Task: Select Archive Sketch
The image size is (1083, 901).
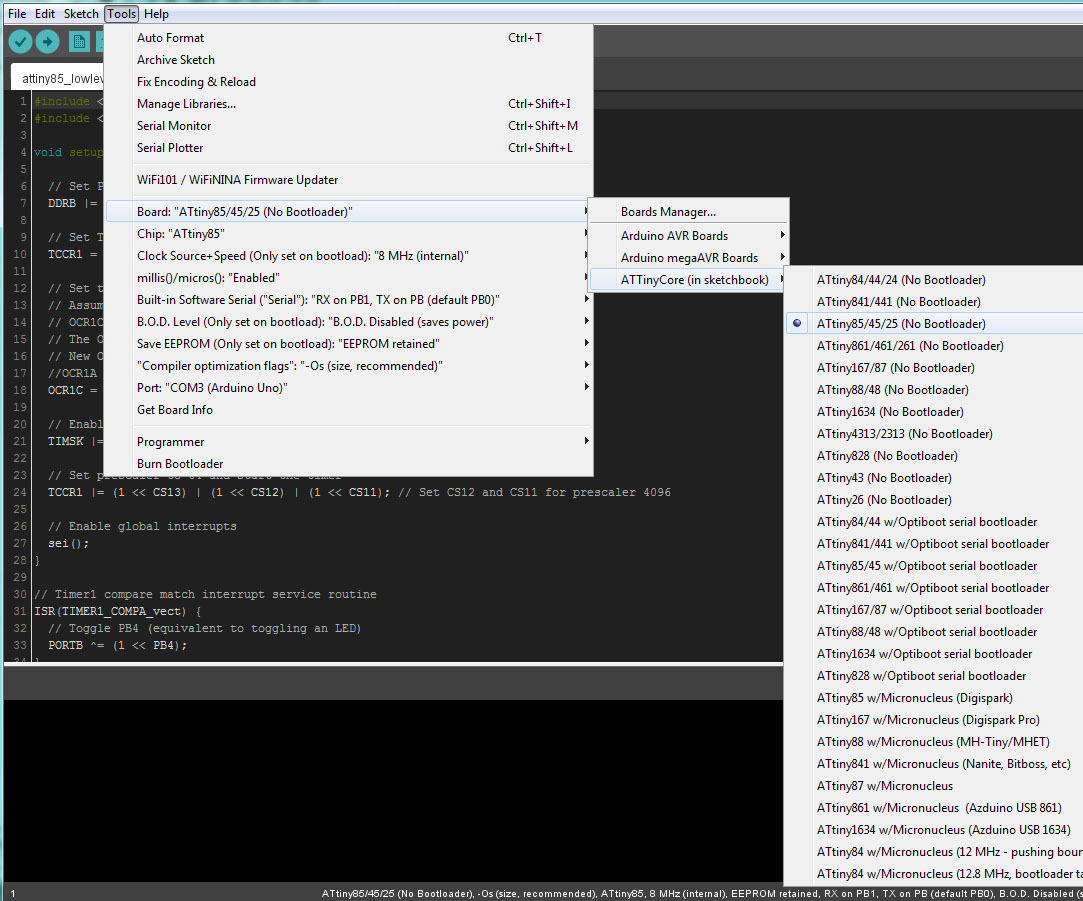Action: coord(349,60)
